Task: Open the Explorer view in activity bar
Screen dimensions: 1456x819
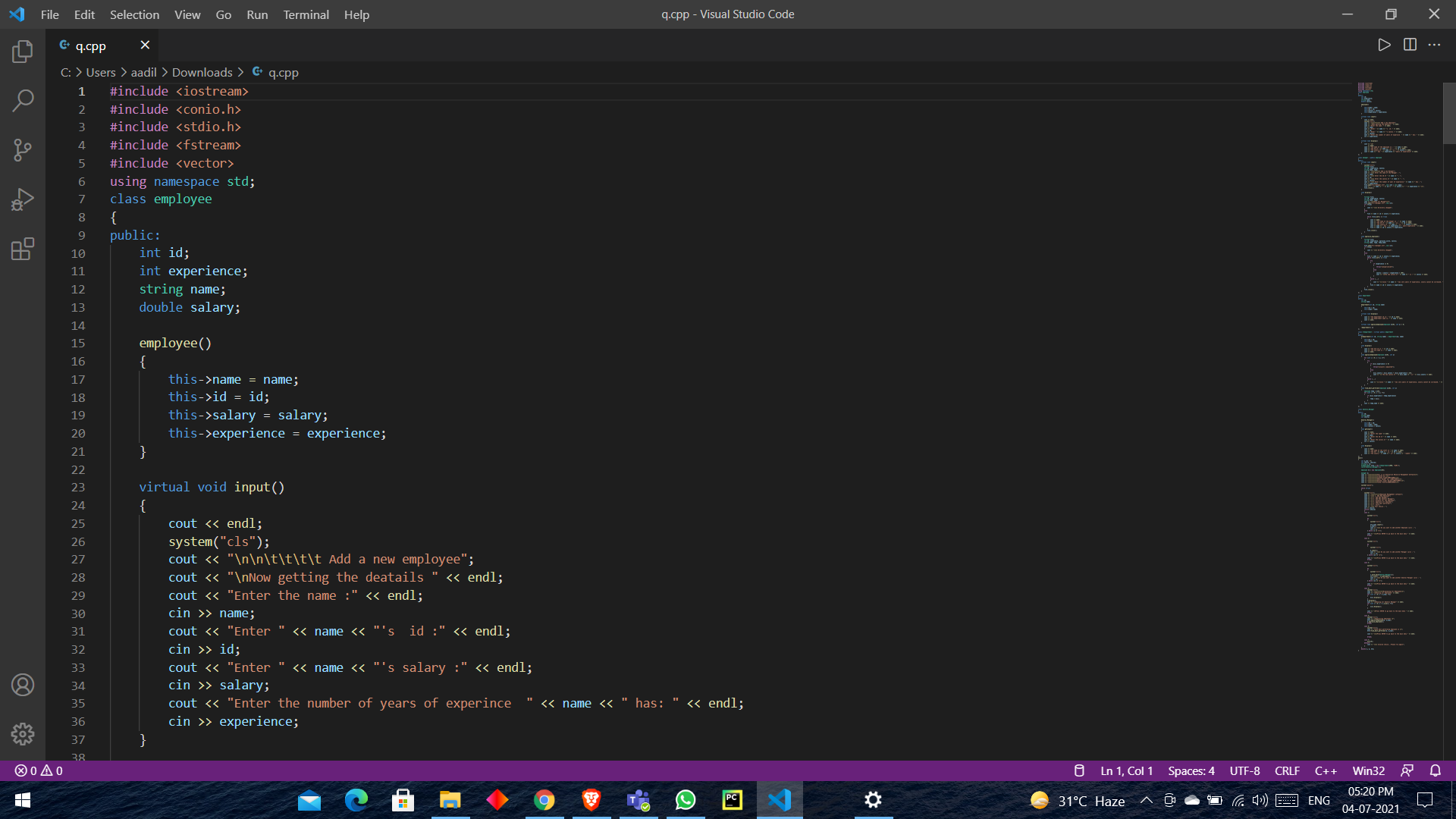Action: tap(23, 52)
